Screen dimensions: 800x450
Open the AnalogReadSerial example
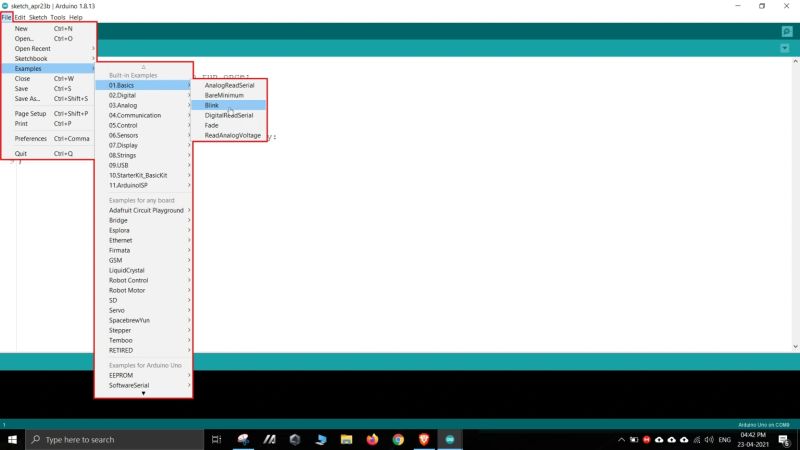tap(229, 85)
